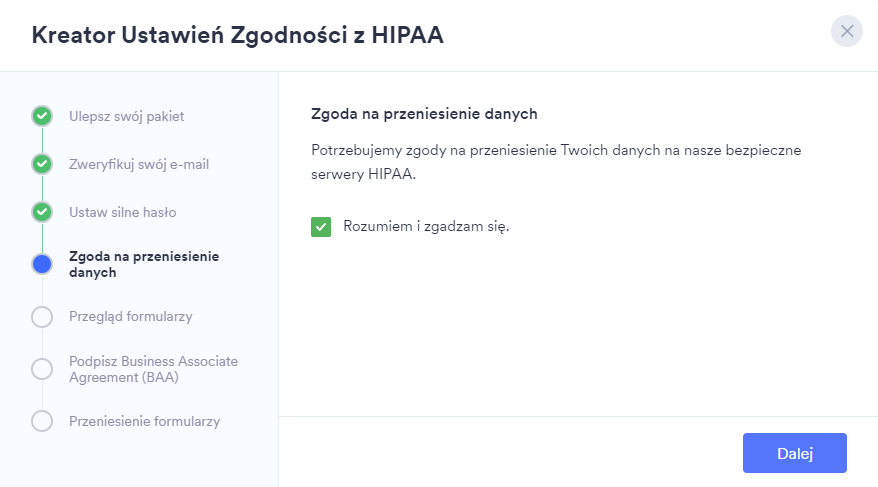Click the empty circle beside Przeniesienie formularzy

coord(42,421)
